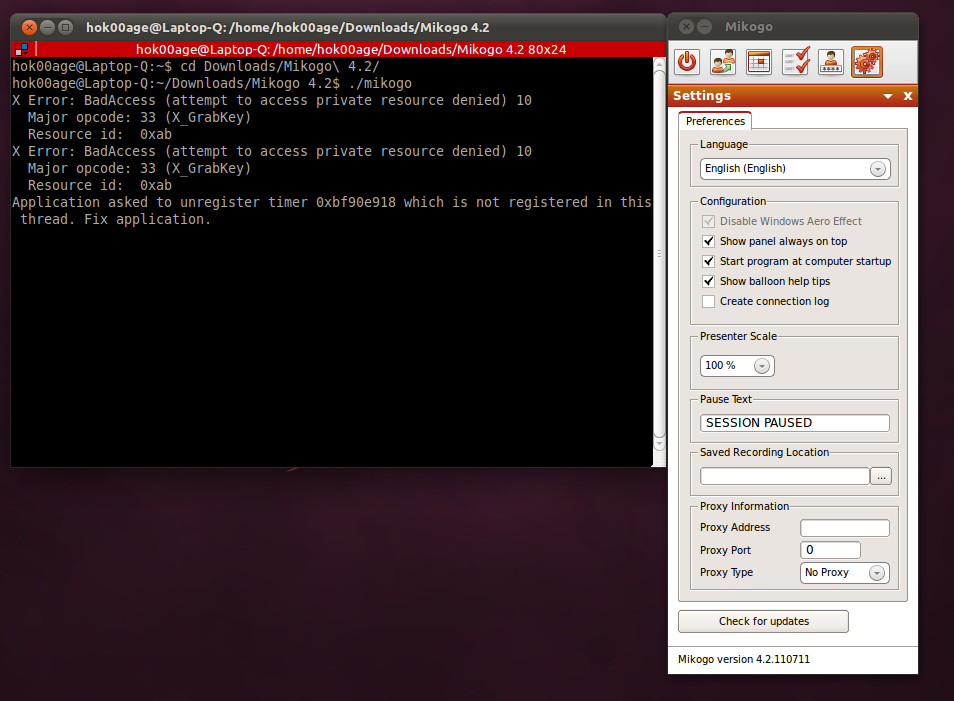Open the account login icon
The height and width of the screenshot is (701, 954).
830,61
